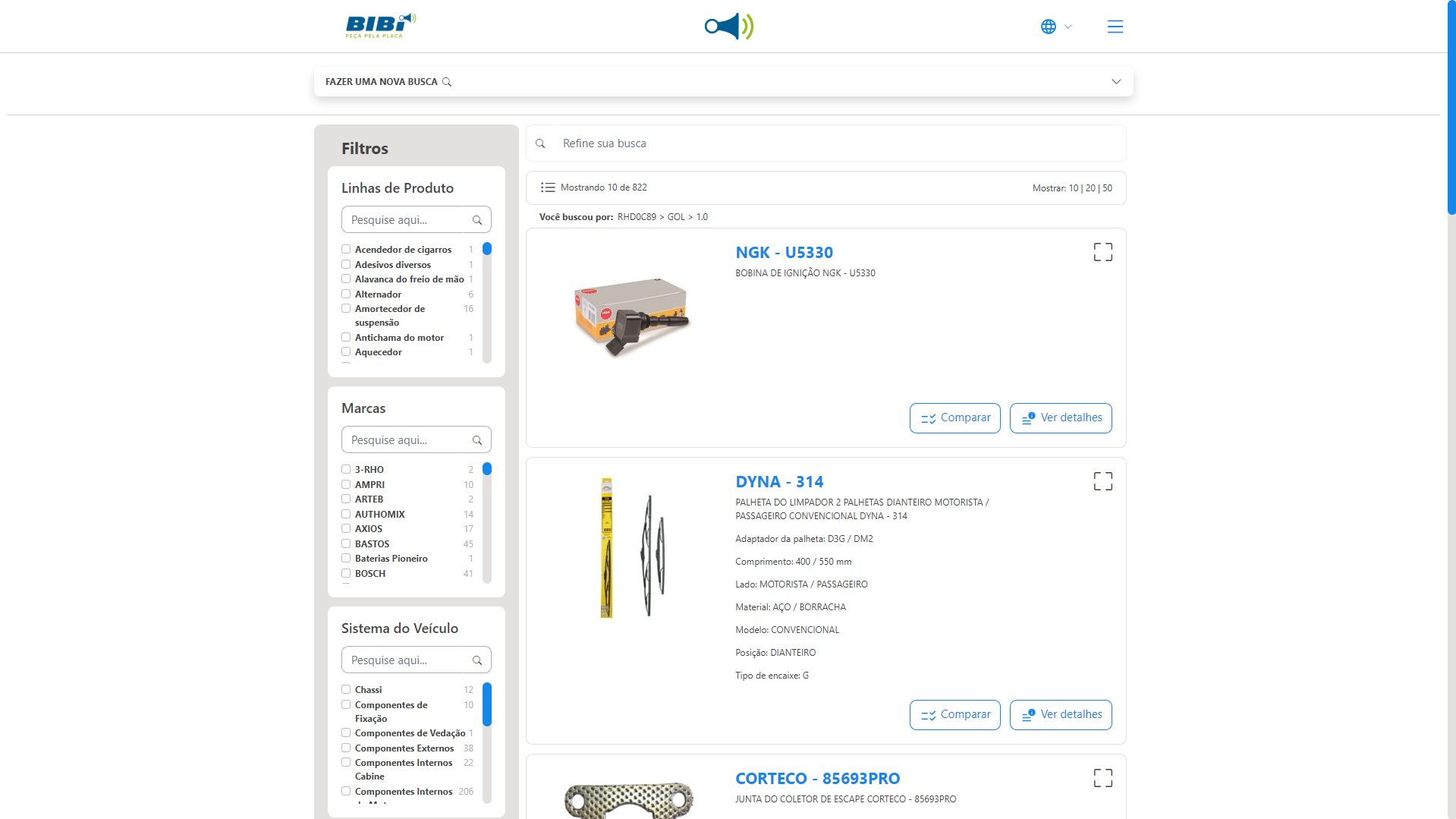
Task: Click the horn speaker icon in header
Action: 728,27
